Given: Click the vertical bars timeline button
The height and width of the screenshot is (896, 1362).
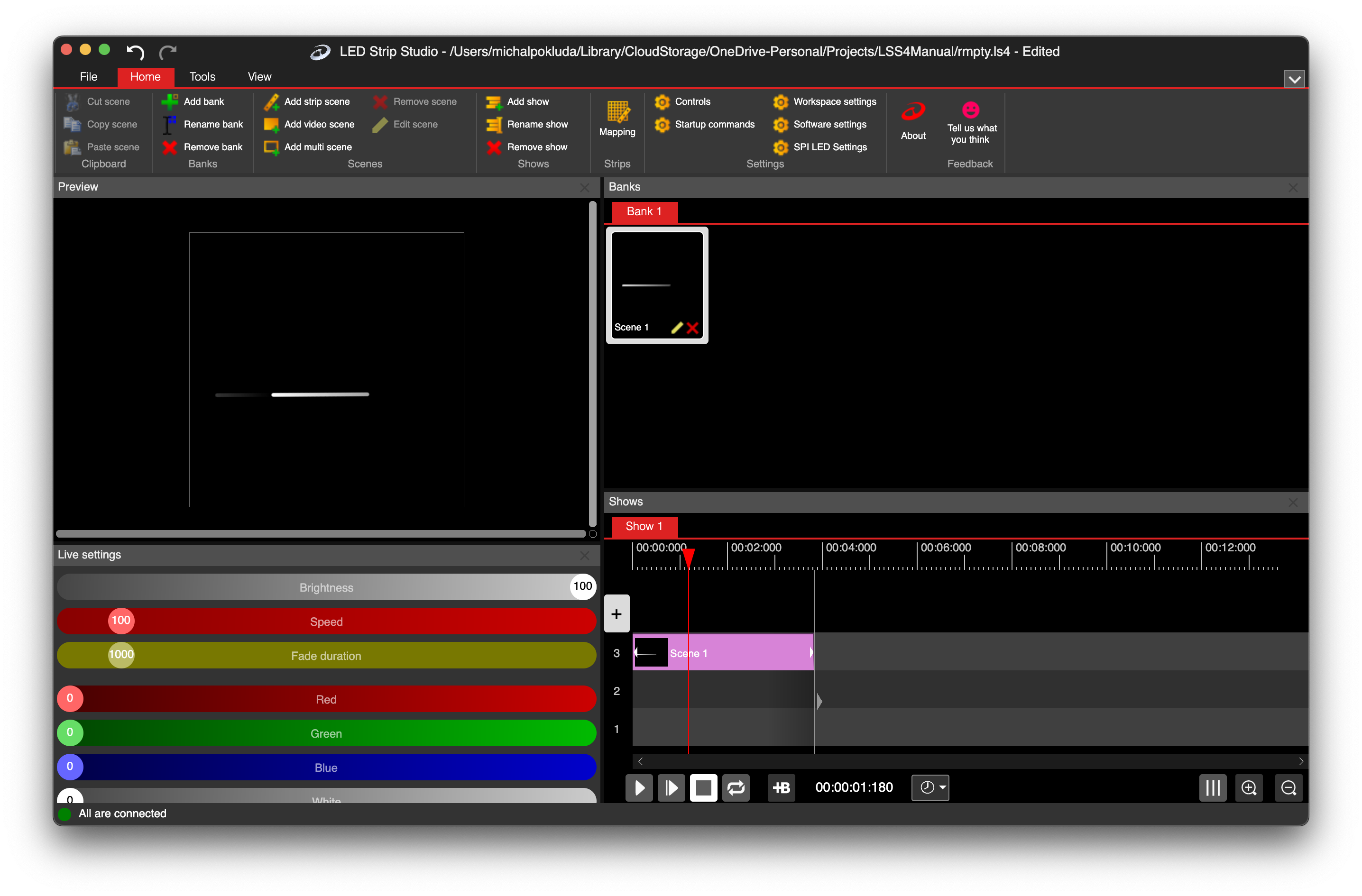Looking at the screenshot, I should coord(1213,787).
